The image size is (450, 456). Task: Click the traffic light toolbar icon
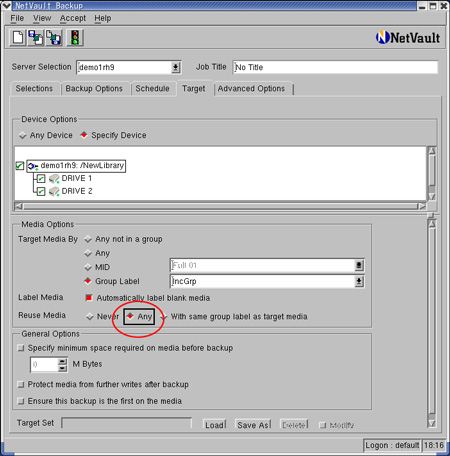(x=75, y=38)
